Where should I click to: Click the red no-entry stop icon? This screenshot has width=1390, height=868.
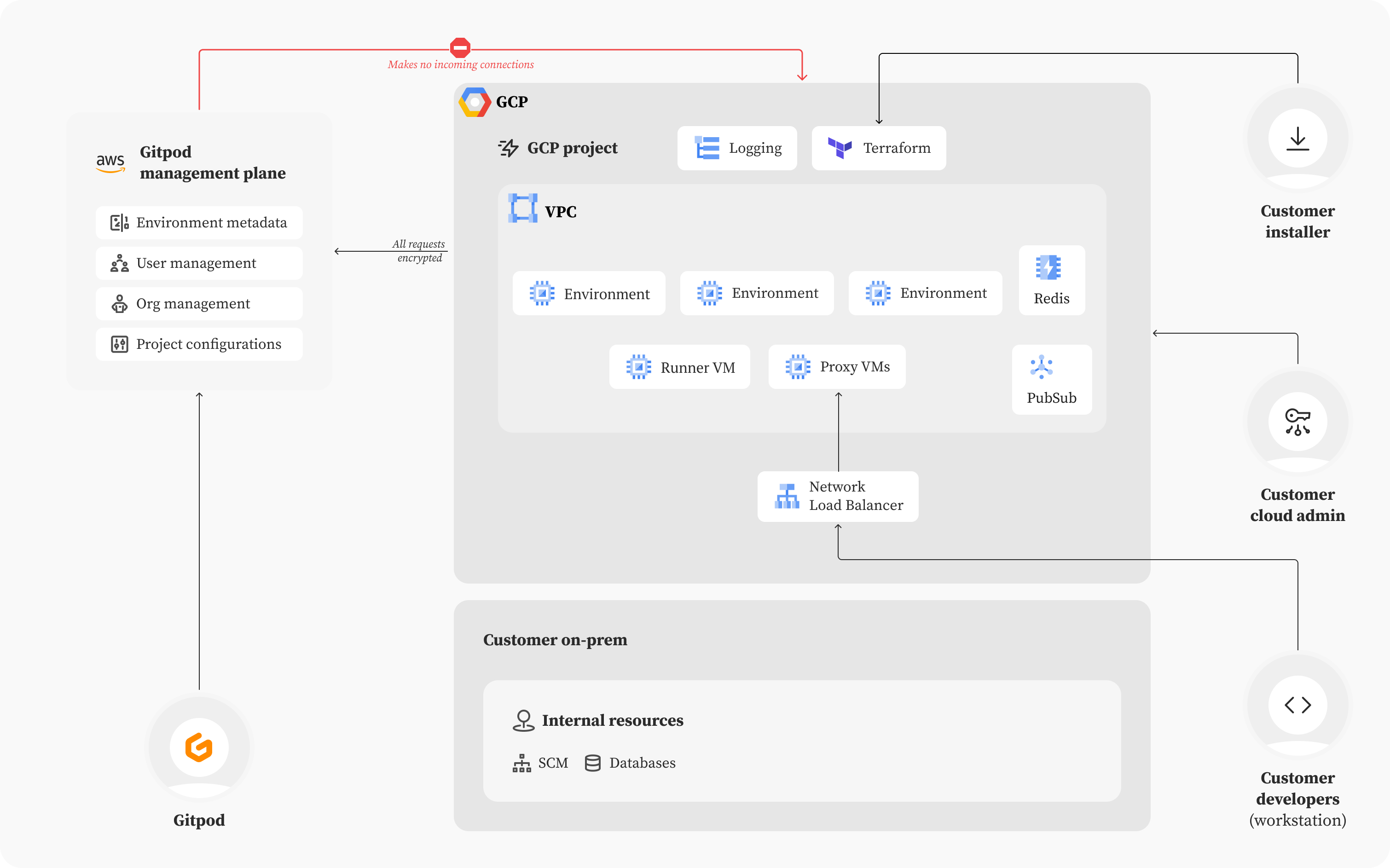pyautogui.click(x=460, y=48)
